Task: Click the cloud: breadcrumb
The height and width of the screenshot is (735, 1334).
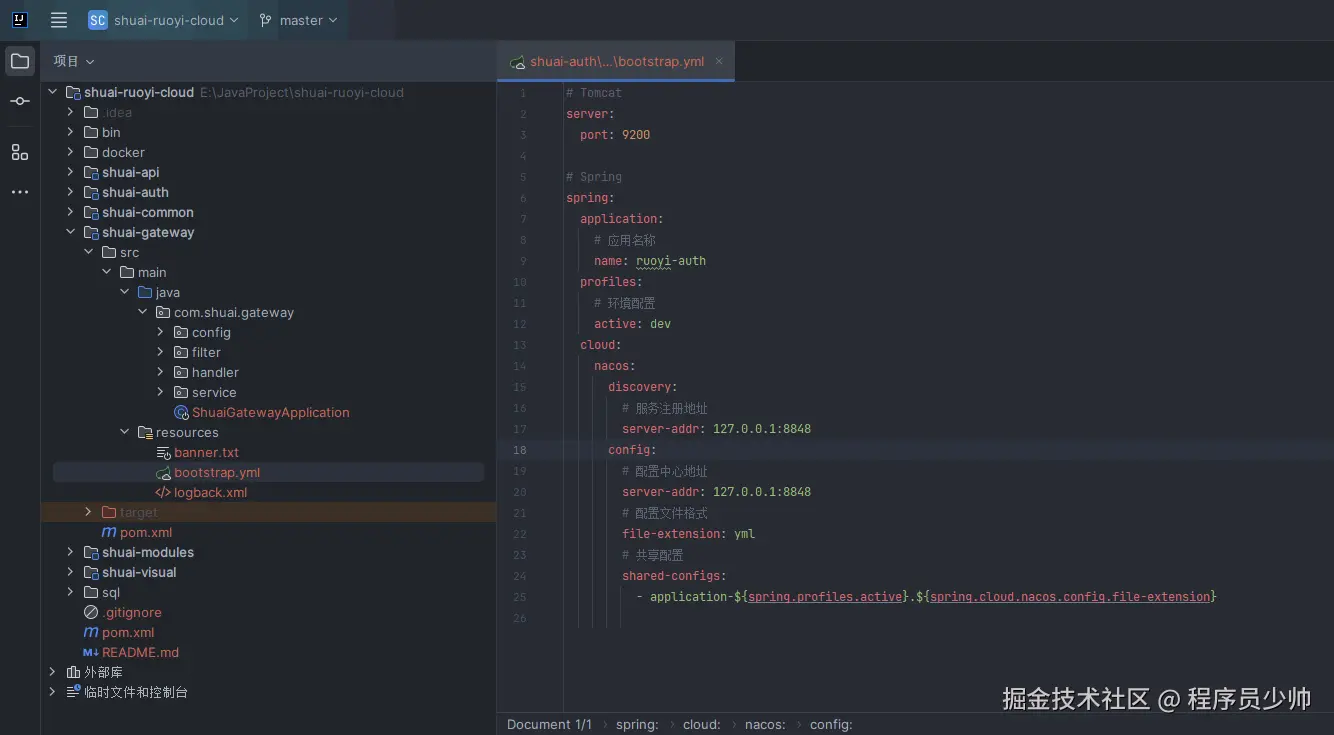Action: [702, 724]
